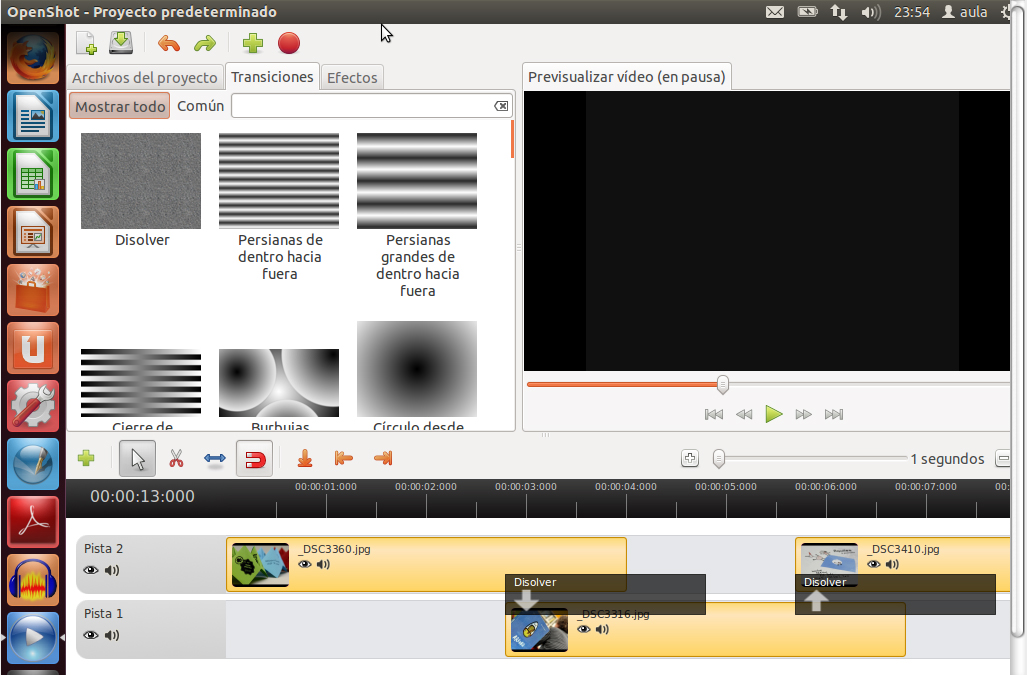This screenshot has height=675, width=1027.
Task: Click the save project icon
Action: click(121, 43)
